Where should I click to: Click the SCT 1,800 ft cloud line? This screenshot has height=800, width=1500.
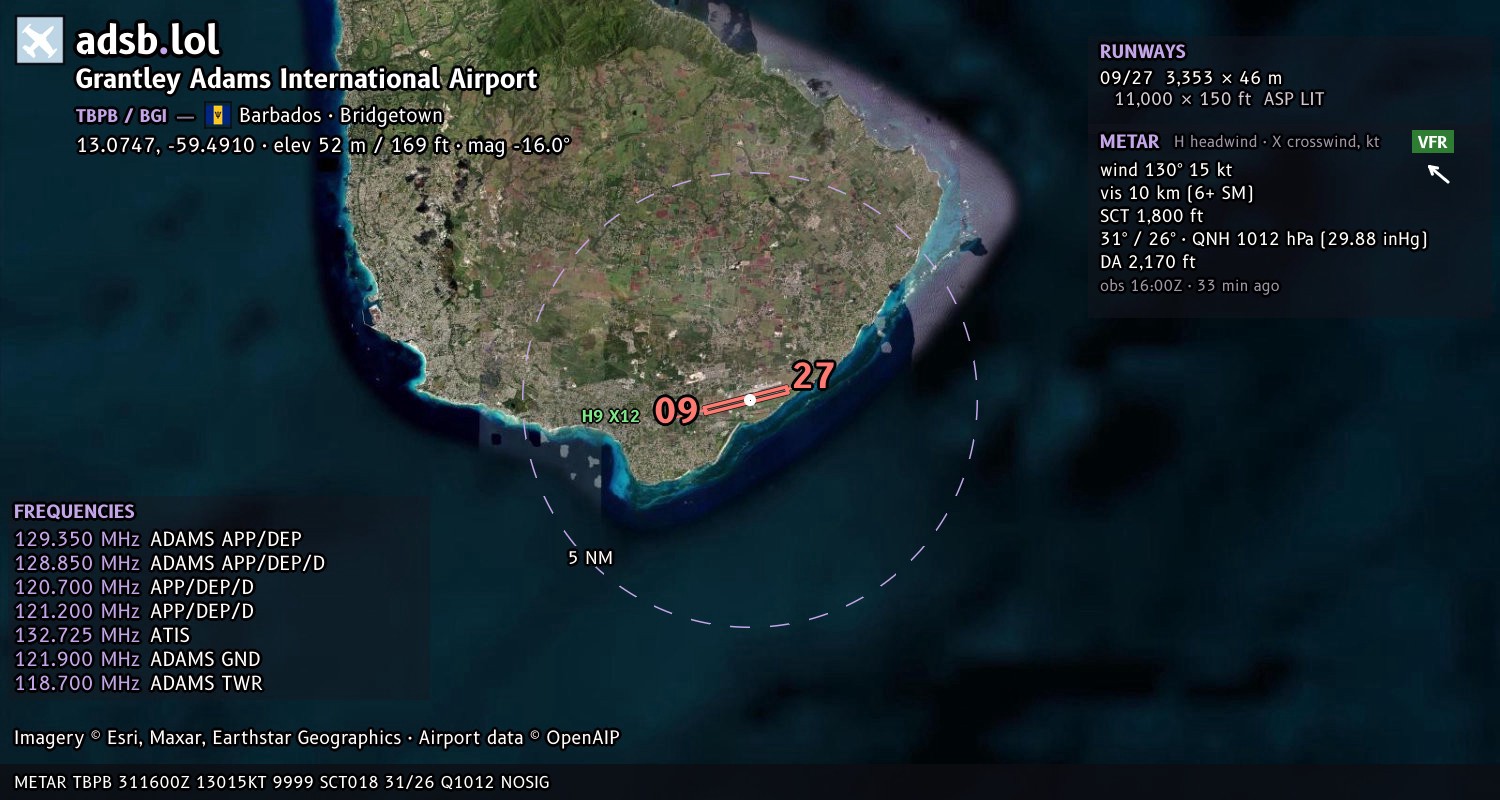click(1152, 216)
